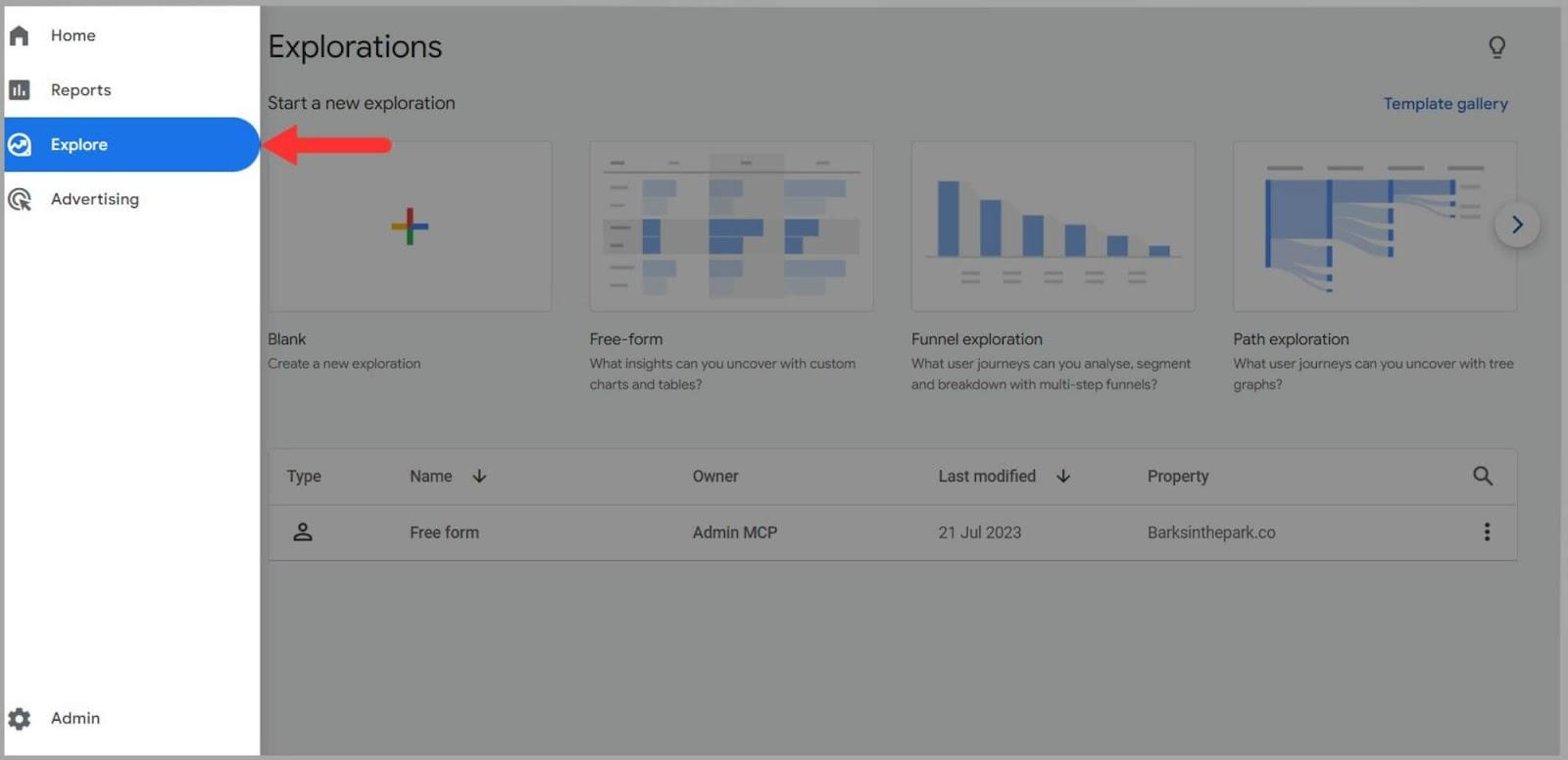
Task: Pick the Free-form template thumbnail
Action: (x=731, y=227)
